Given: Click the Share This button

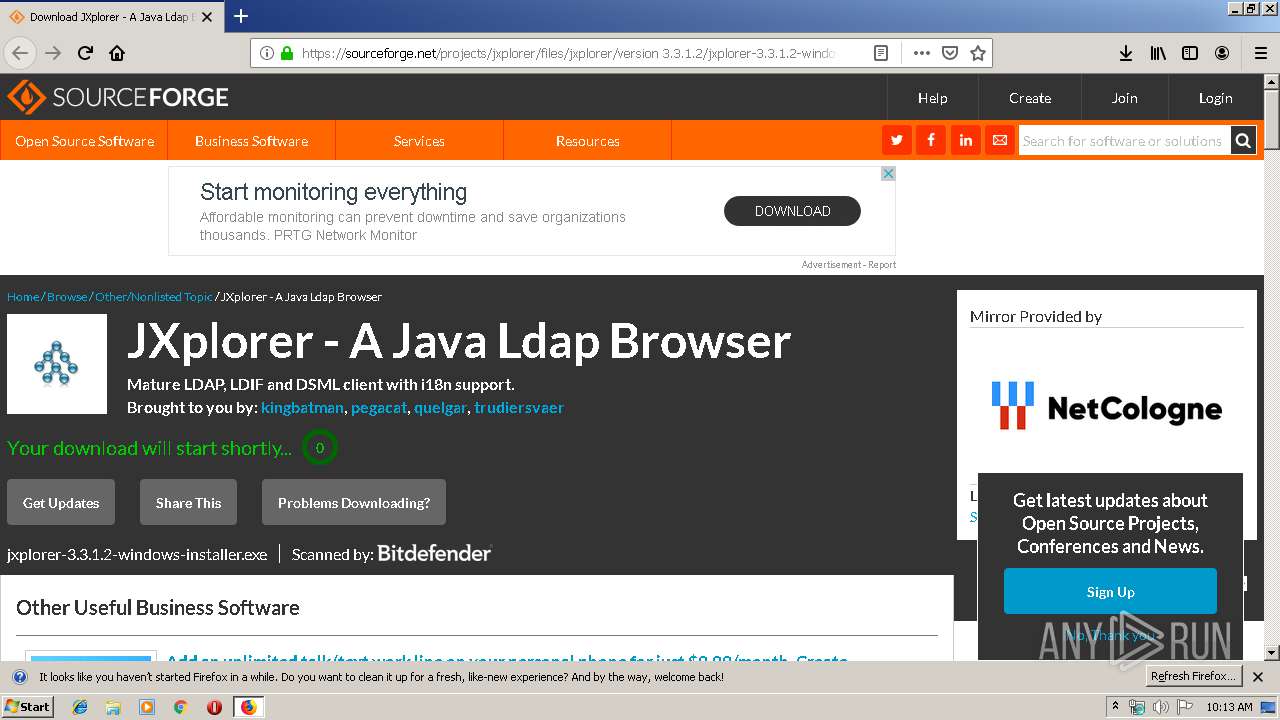Looking at the screenshot, I should pyautogui.click(x=188, y=502).
